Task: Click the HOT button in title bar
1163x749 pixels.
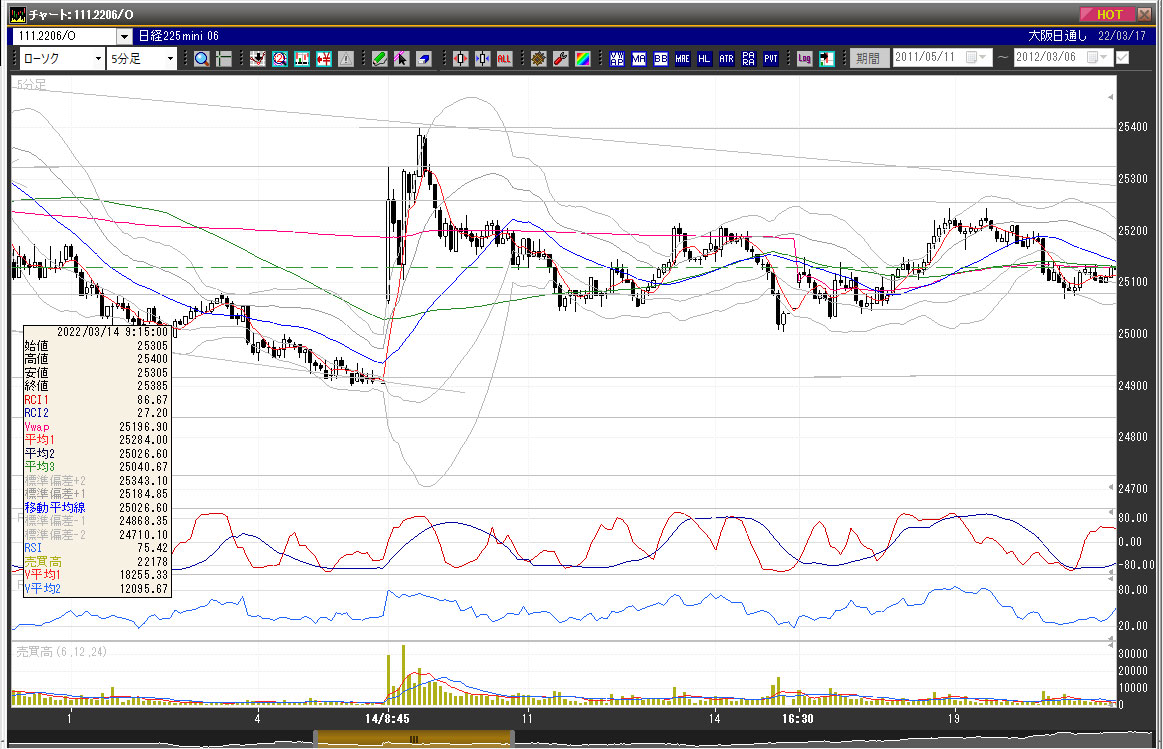Action: [1107, 14]
